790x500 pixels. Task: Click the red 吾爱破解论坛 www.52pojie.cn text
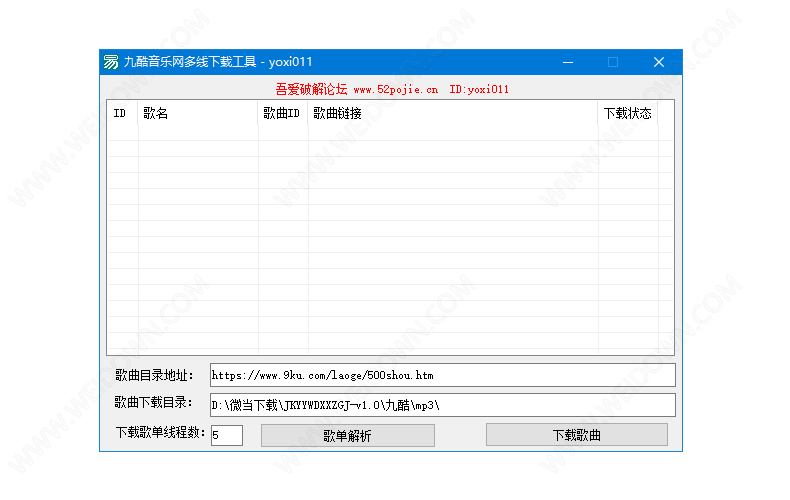357,90
